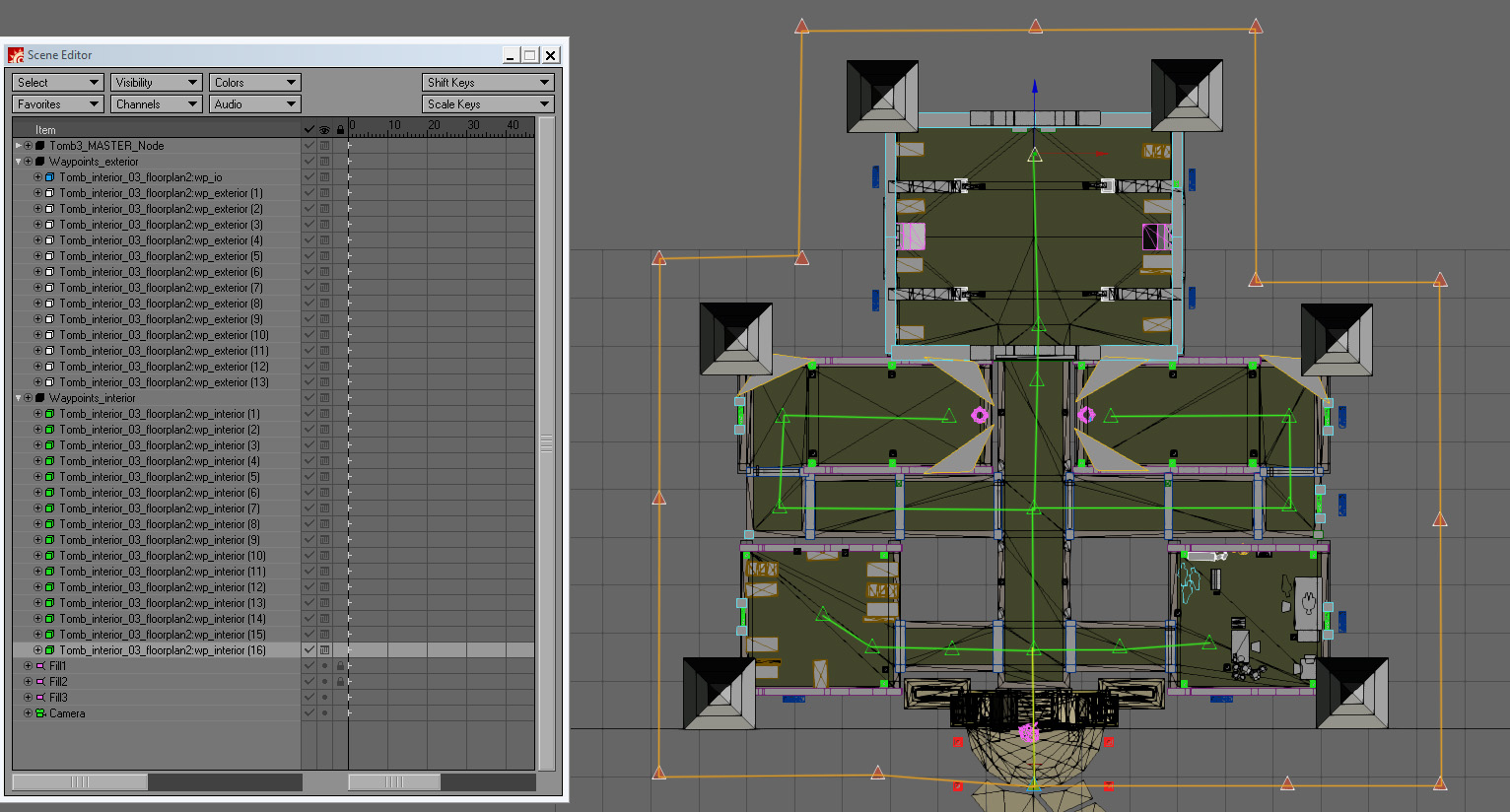The width and height of the screenshot is (1510, 812).
Task: Click green object icon of wp_interior (1)
Action: tap(50, 414)
